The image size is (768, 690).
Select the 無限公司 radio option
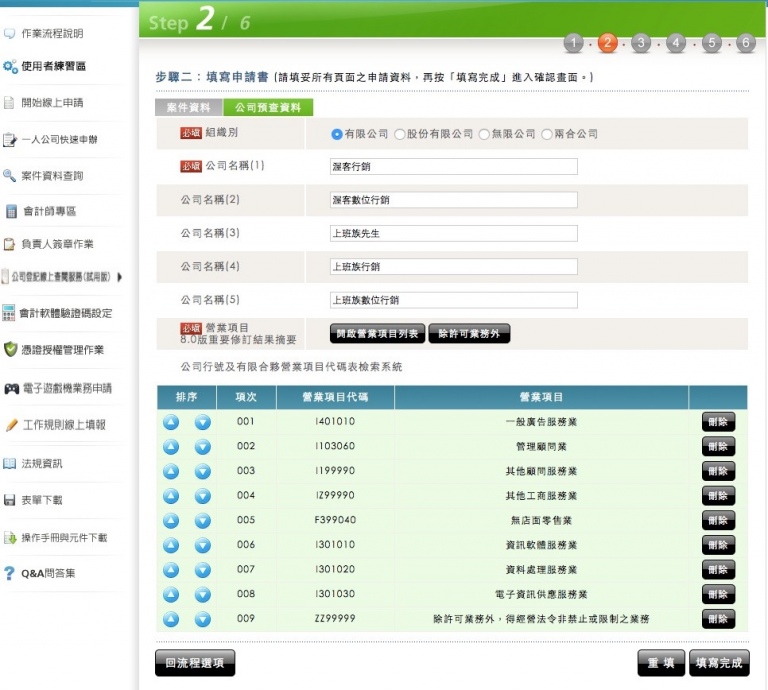(x=484, y=134)
